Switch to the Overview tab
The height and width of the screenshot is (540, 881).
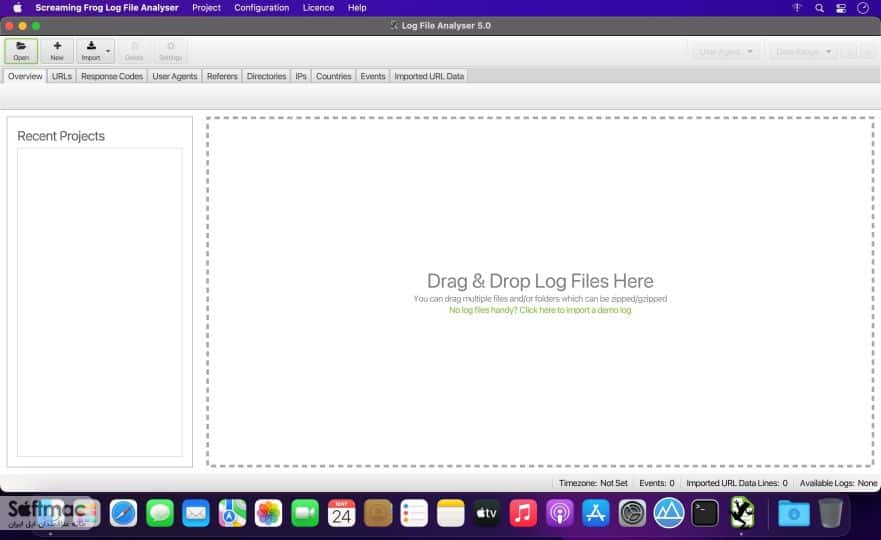(25, 76)
